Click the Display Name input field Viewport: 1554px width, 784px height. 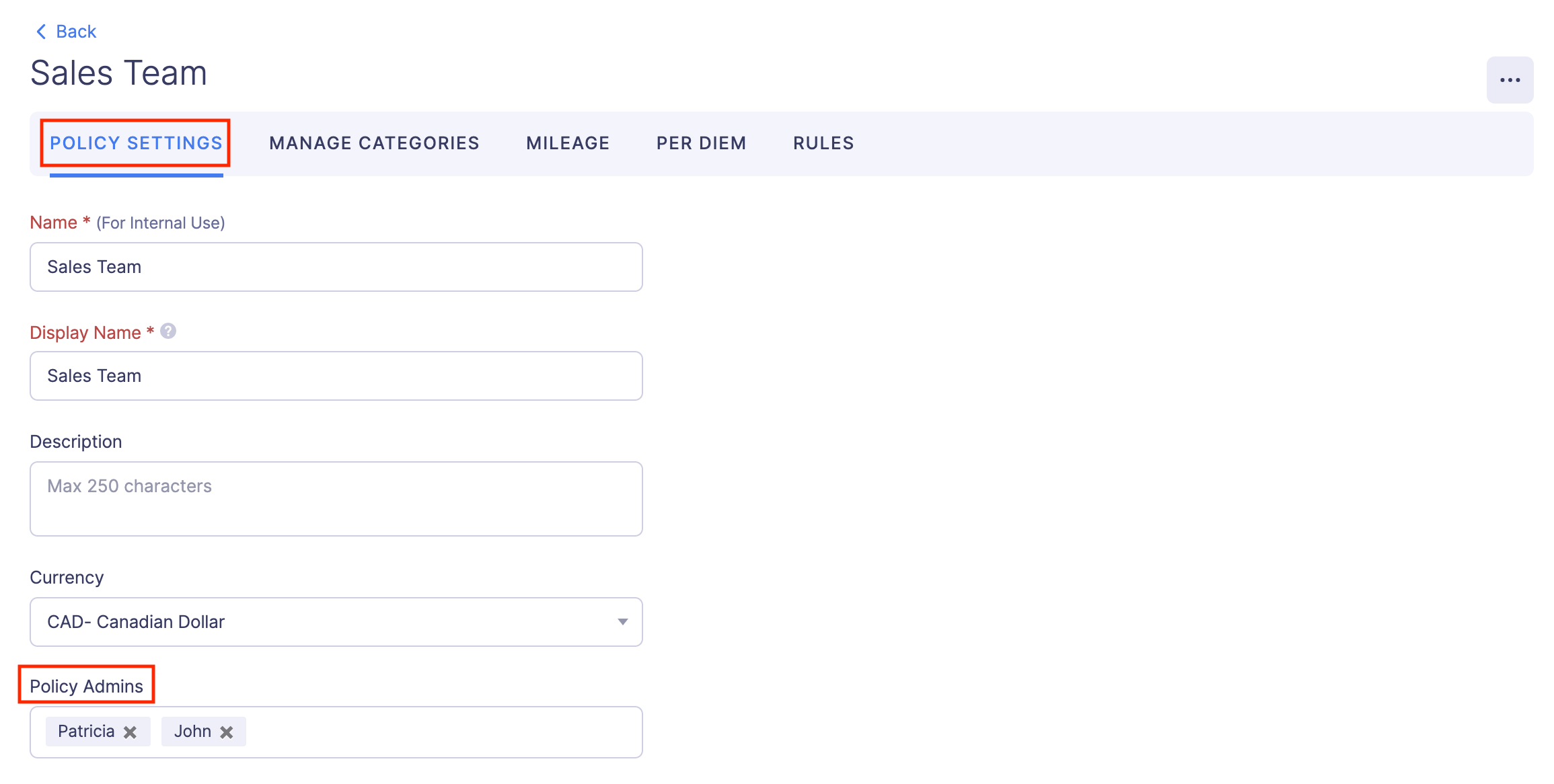pos(336,376)
